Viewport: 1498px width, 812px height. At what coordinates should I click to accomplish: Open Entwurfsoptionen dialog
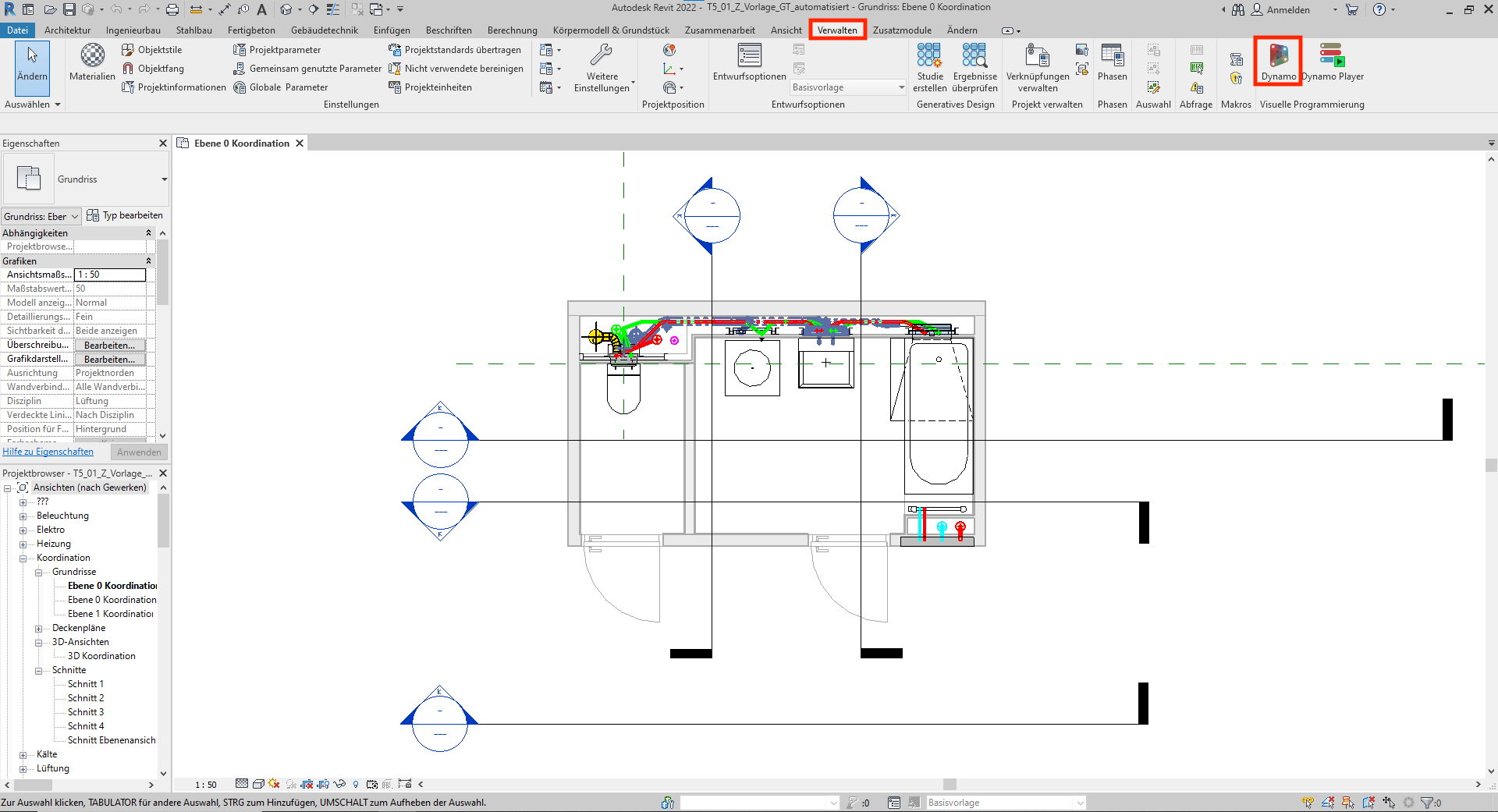(749, 62)
